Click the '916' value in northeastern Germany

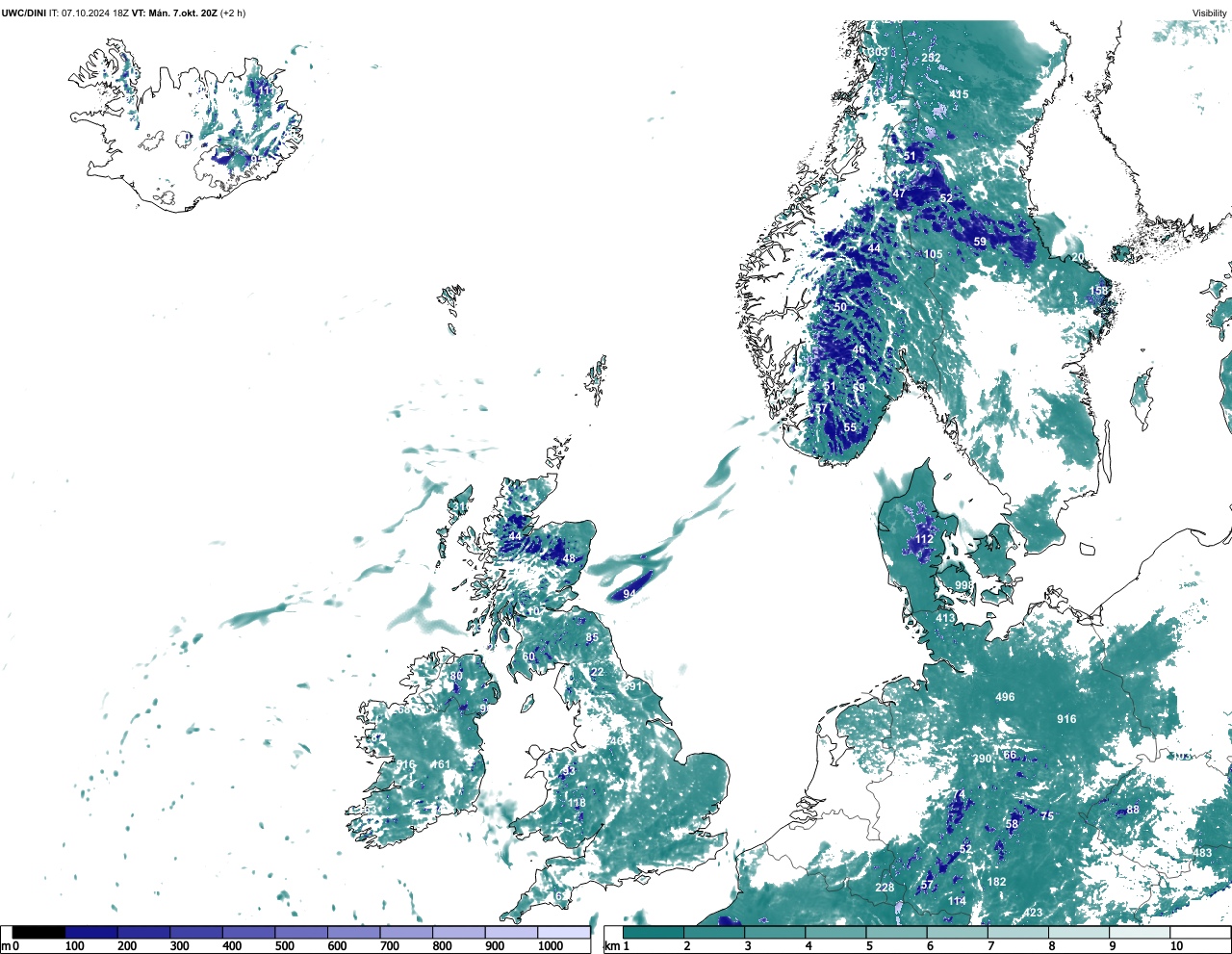tap(1066, 720)
